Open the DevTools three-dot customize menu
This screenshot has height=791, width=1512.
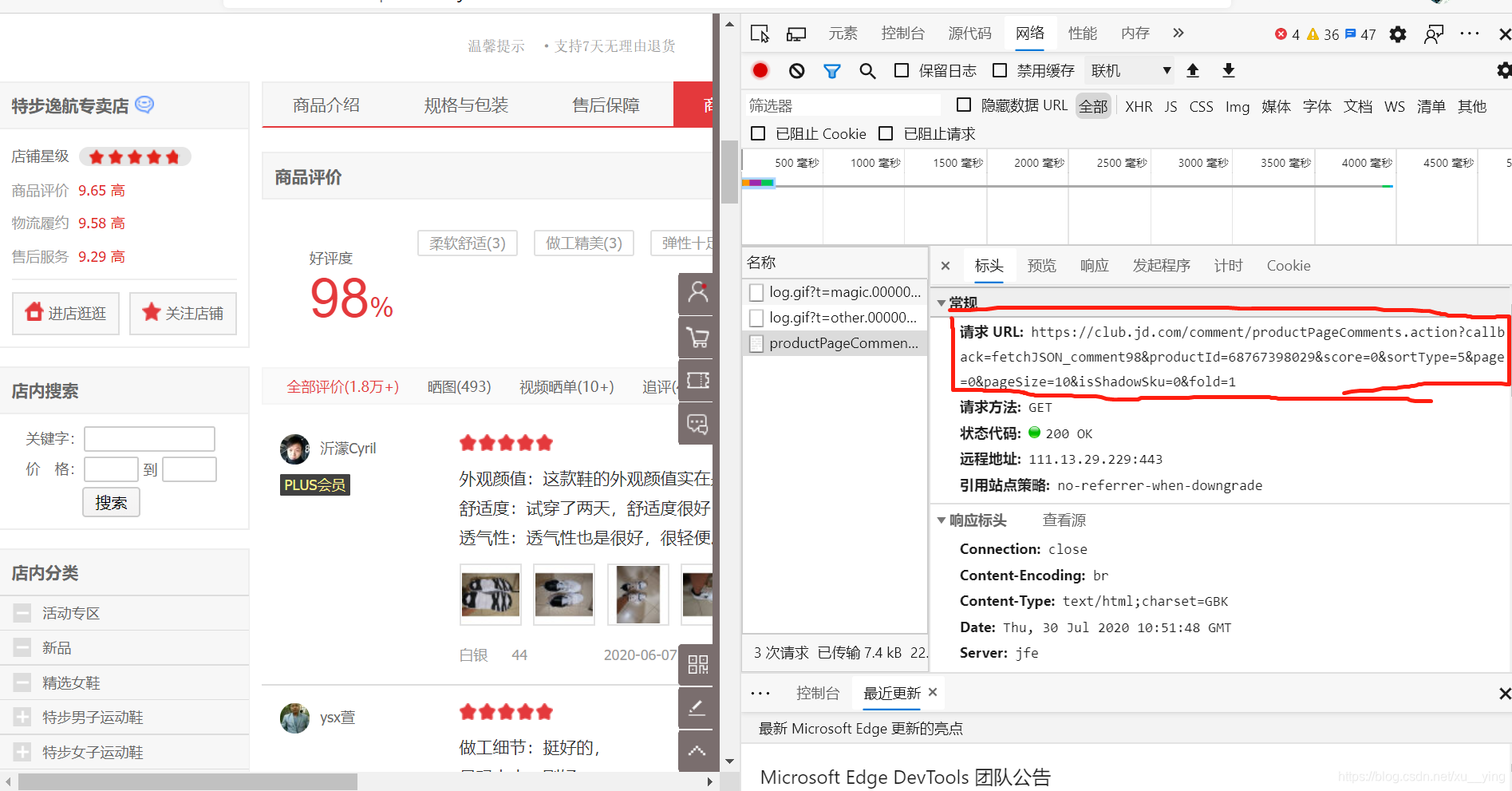point(1470,34)
